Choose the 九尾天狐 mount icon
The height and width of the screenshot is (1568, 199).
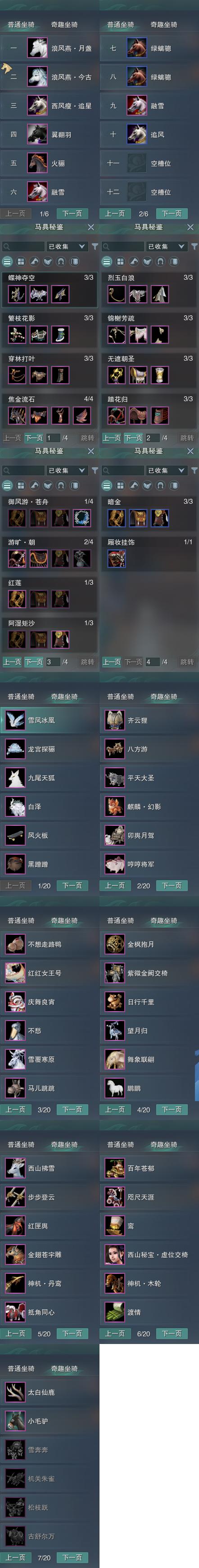[x=14, y=777]
